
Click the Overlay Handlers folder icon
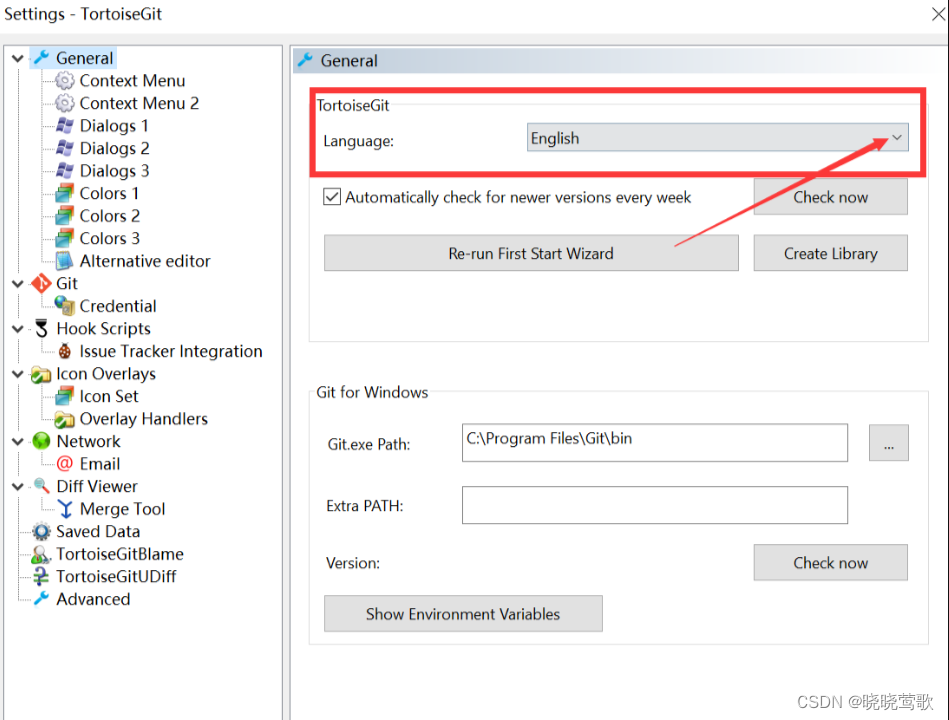point(65,419)
